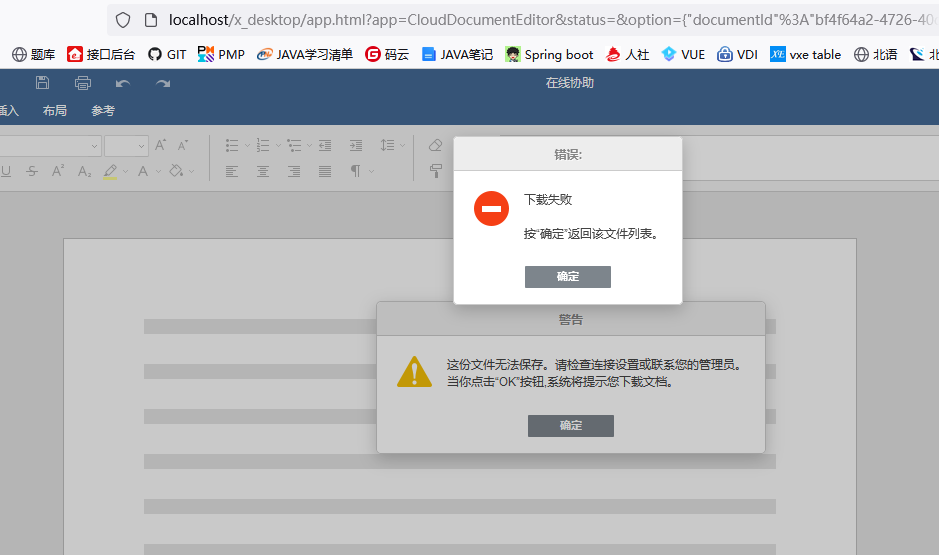939x555 pixels.
Task: Open the JAVA笔记 bookmark
Action: [x=457, y=54]
